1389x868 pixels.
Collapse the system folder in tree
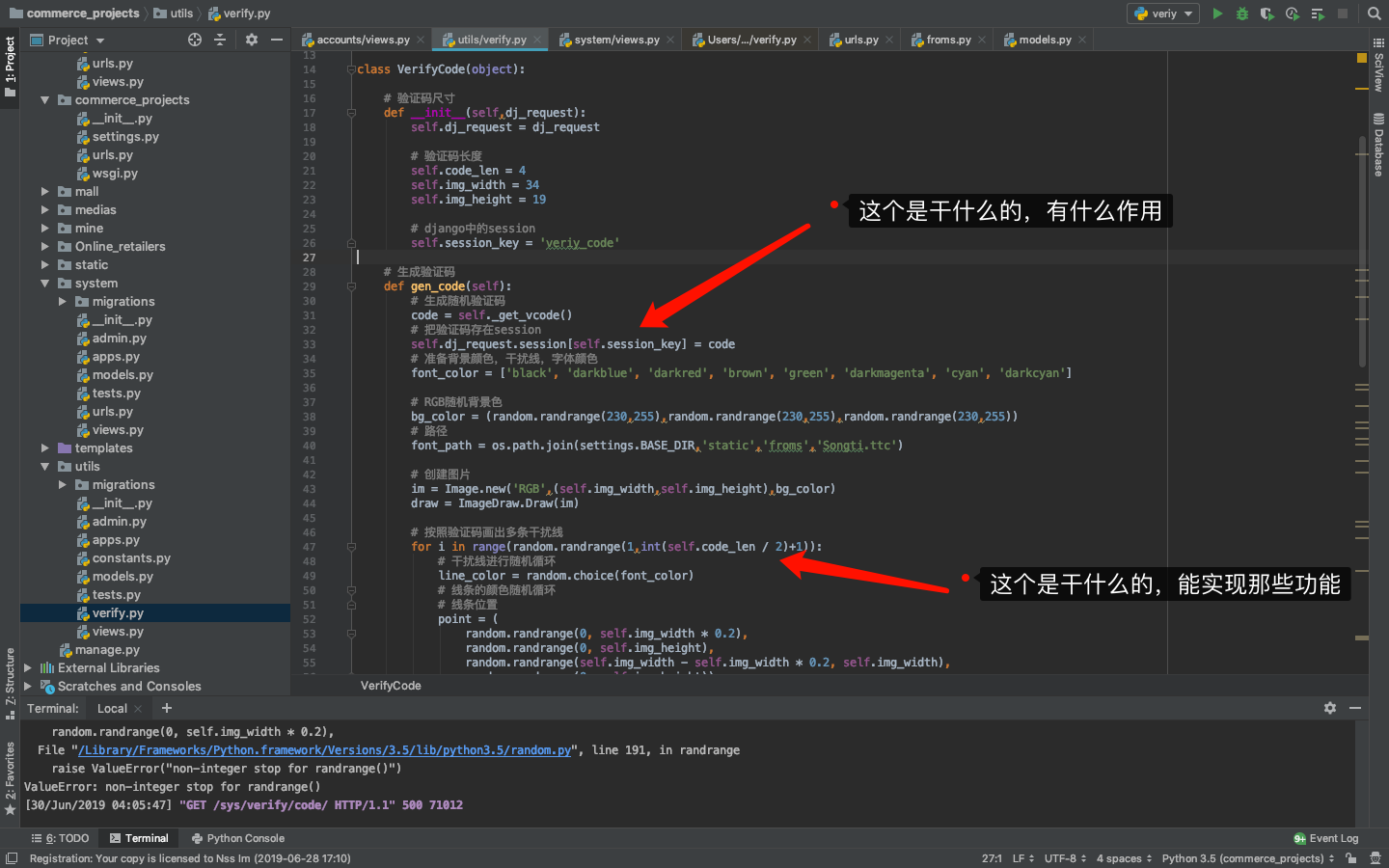point(44,284)
